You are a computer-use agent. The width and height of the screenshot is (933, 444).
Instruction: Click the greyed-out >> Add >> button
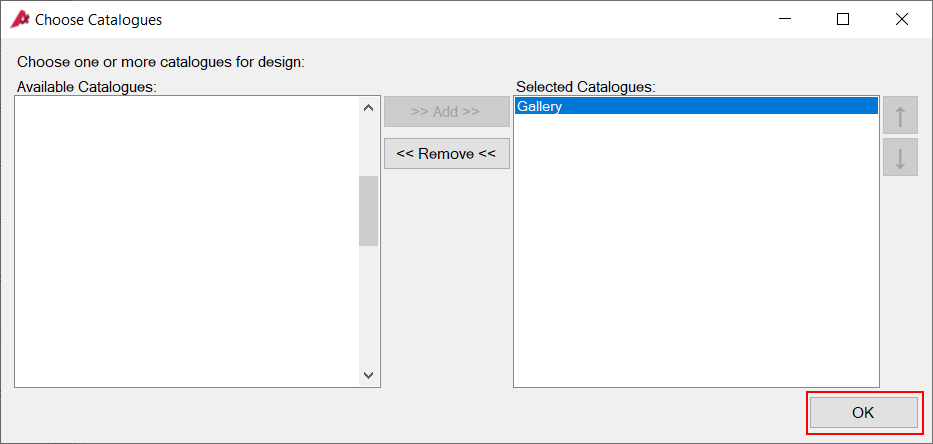pos(446,111)
